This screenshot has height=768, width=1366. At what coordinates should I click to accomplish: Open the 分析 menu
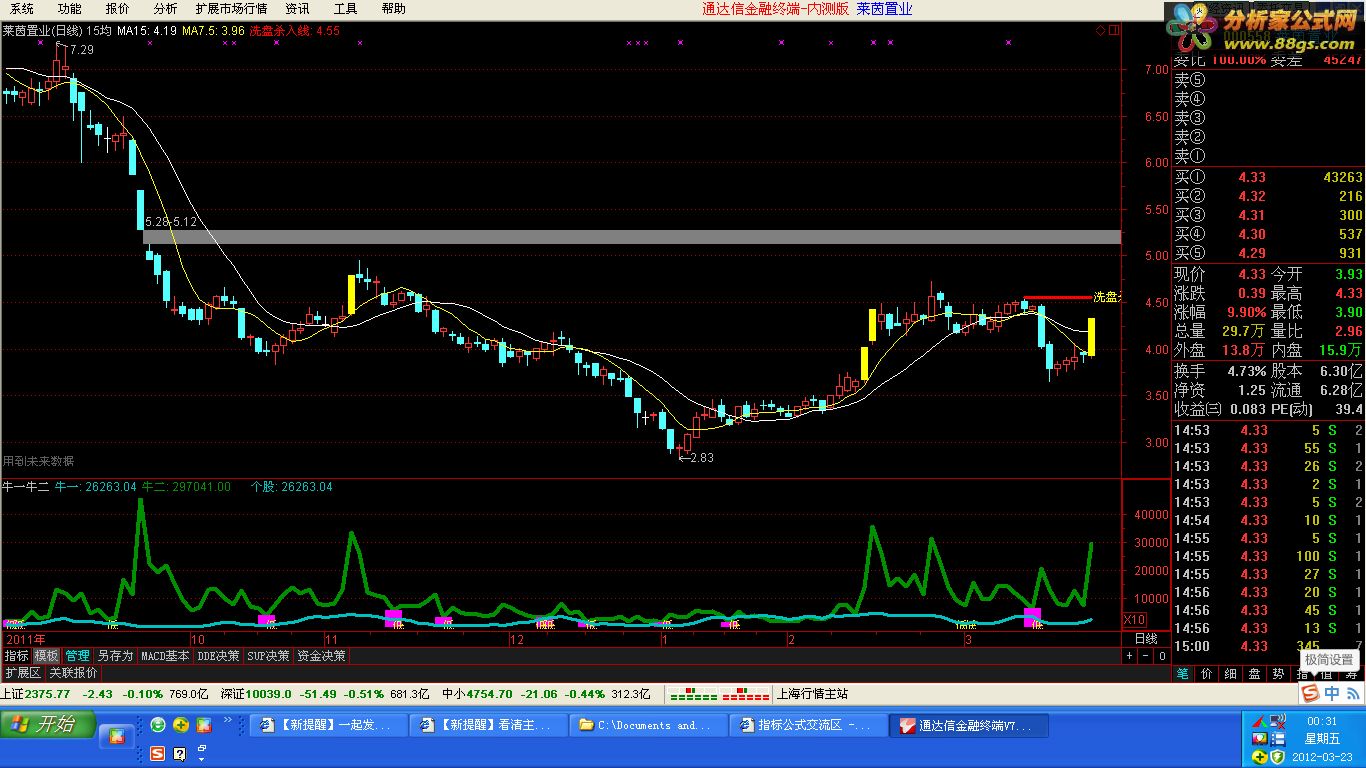(165, 9)
